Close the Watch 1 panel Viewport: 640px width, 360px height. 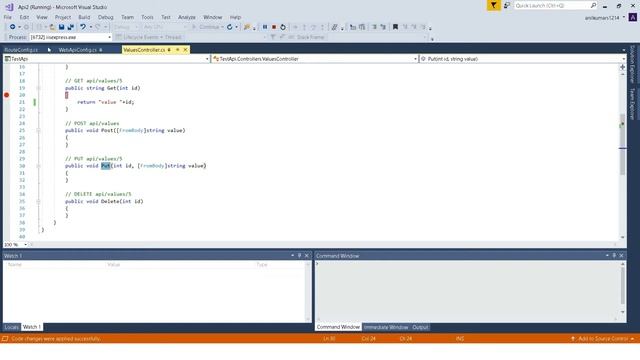click(307, 256)
